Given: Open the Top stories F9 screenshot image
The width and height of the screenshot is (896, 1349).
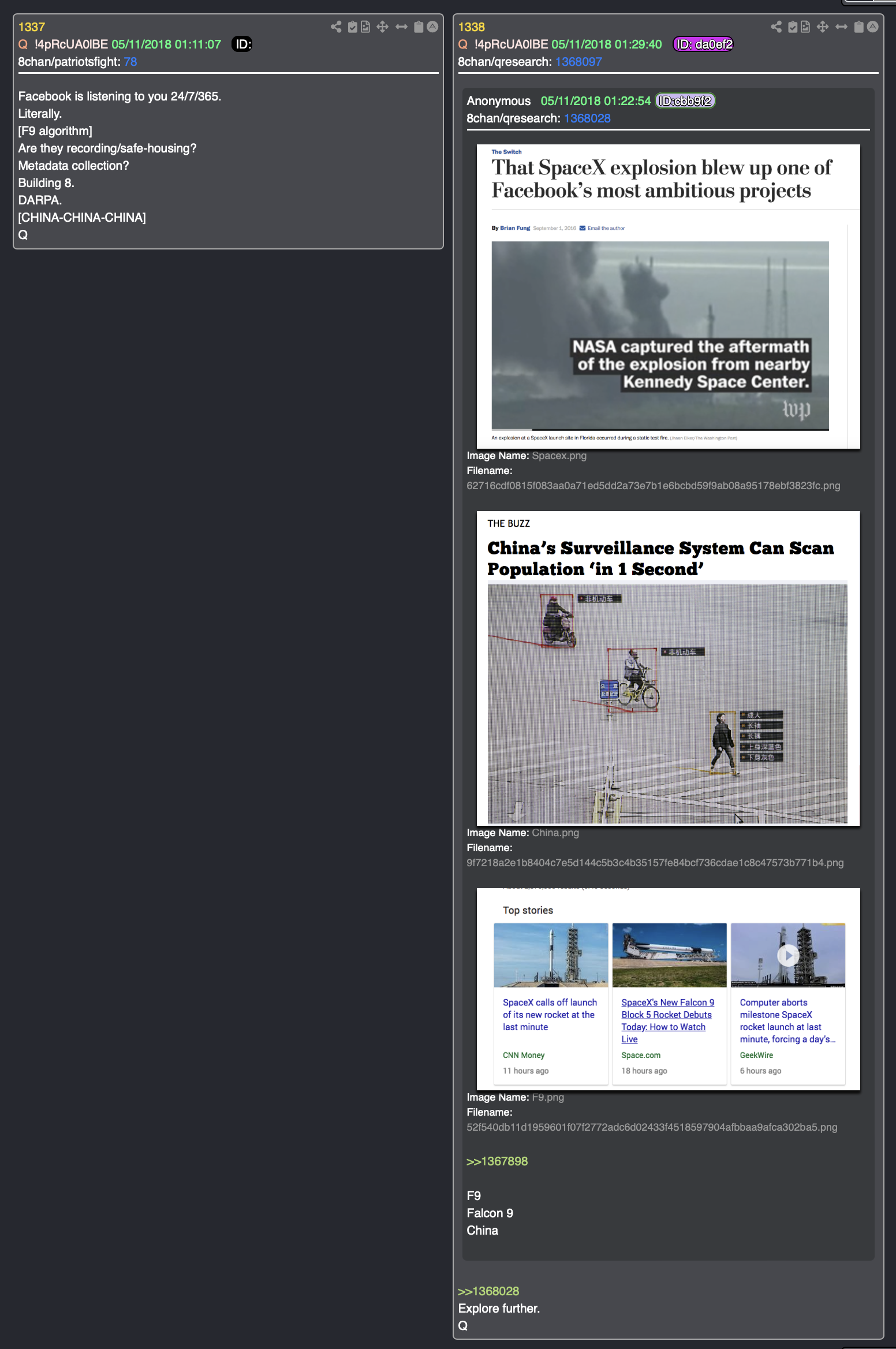Looking at the screenshot, I should click(x=668, y=989).
